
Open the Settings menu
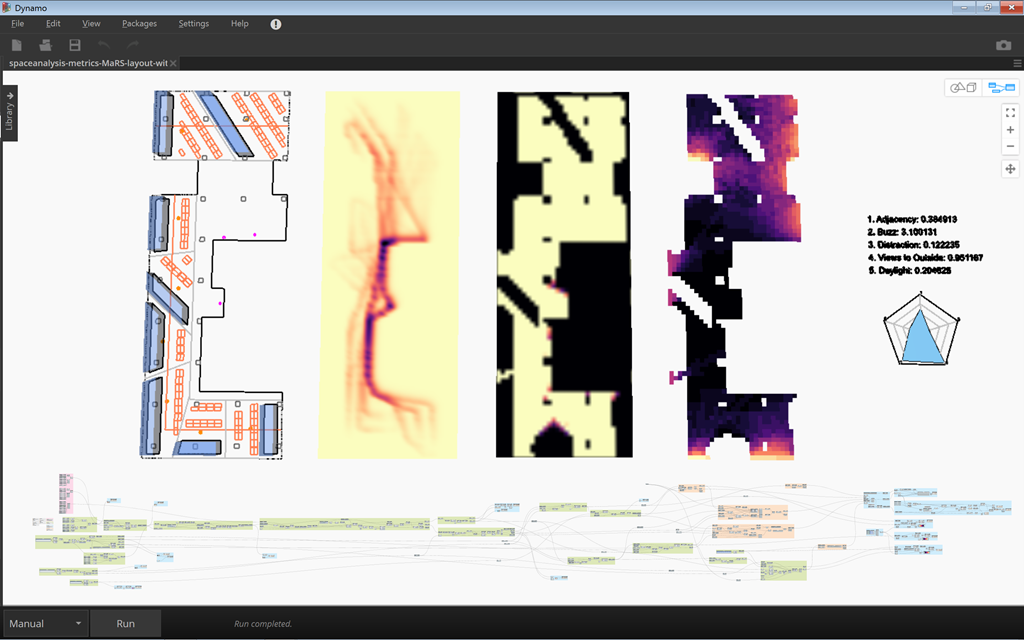point(194,24)
